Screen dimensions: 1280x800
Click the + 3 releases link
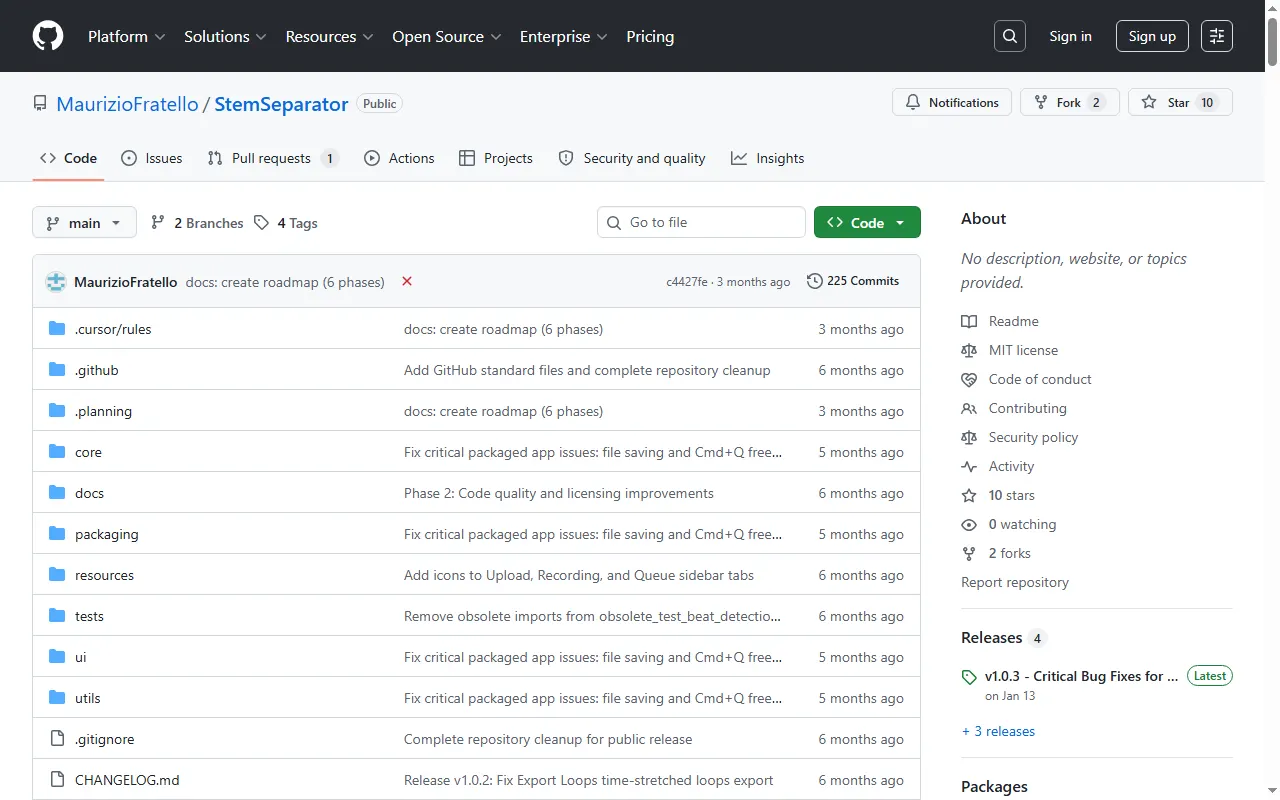pyautogui.click(x=998, y=731)
